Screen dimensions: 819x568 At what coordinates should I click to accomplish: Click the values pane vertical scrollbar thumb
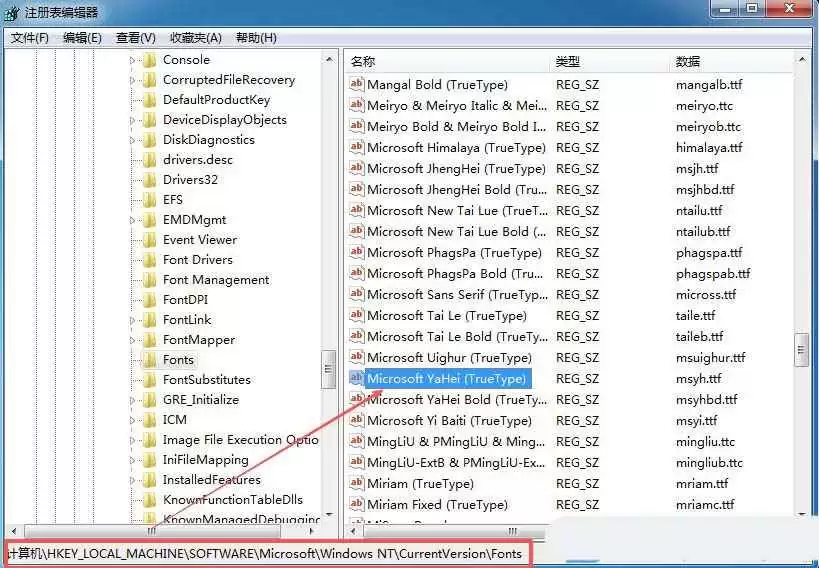click(x=801, y=350)
